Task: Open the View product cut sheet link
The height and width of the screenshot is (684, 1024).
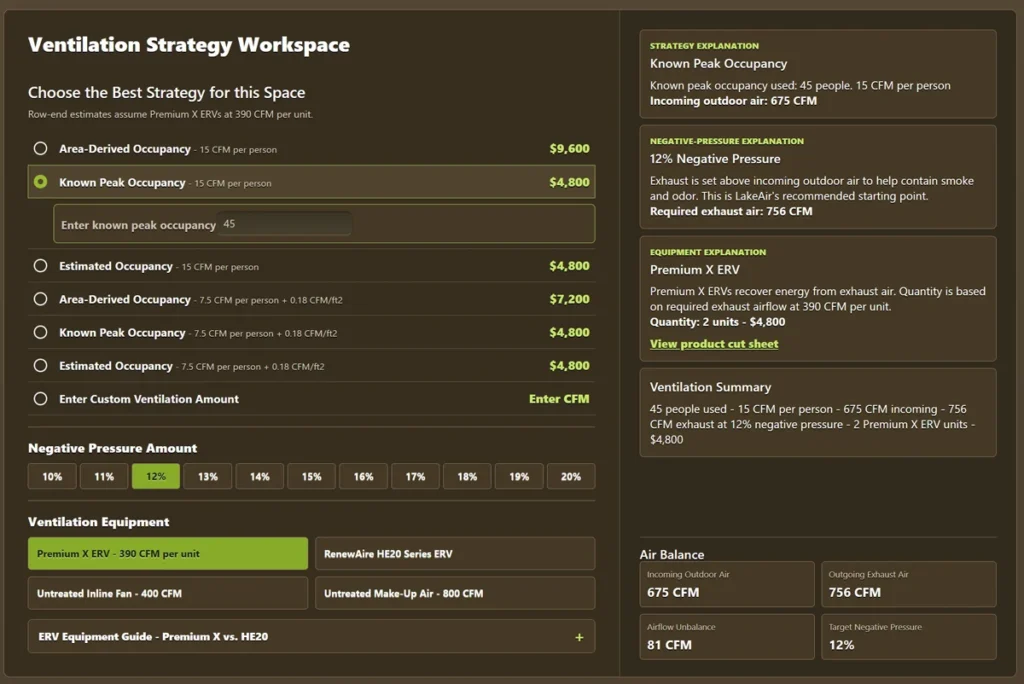Action: [x=714, y=344]
